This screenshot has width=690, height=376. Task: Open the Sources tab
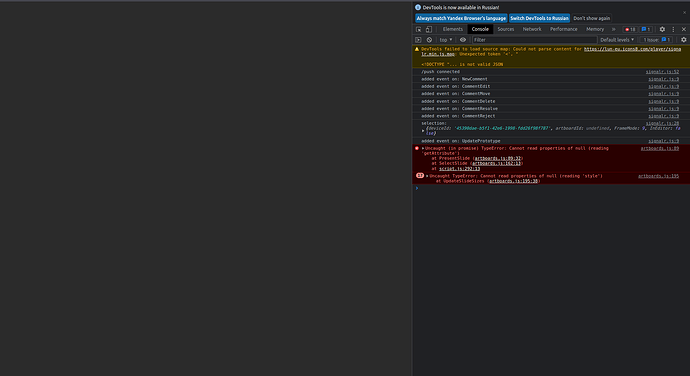(x=506, y=29)
